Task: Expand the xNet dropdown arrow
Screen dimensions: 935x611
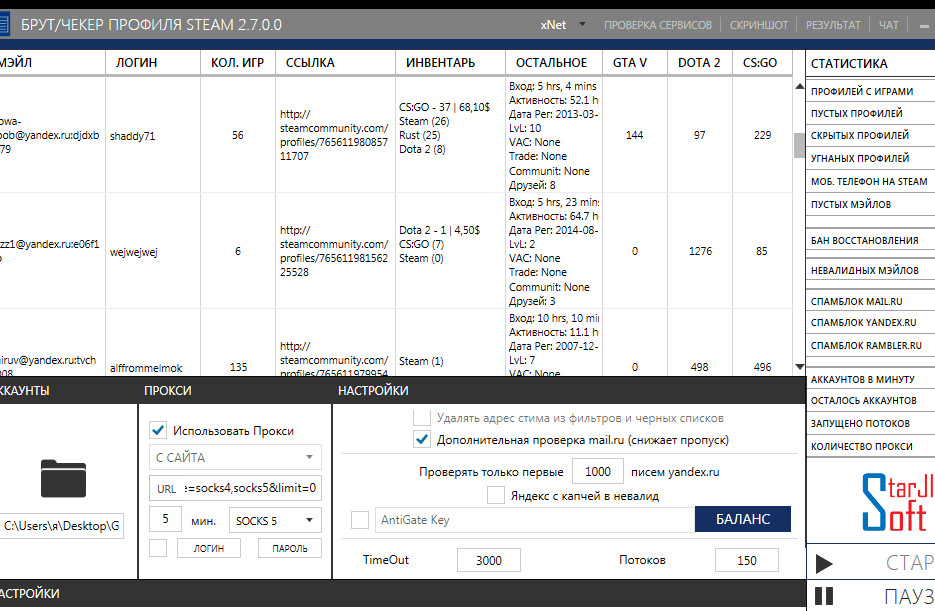Action: tap(583, 24)
